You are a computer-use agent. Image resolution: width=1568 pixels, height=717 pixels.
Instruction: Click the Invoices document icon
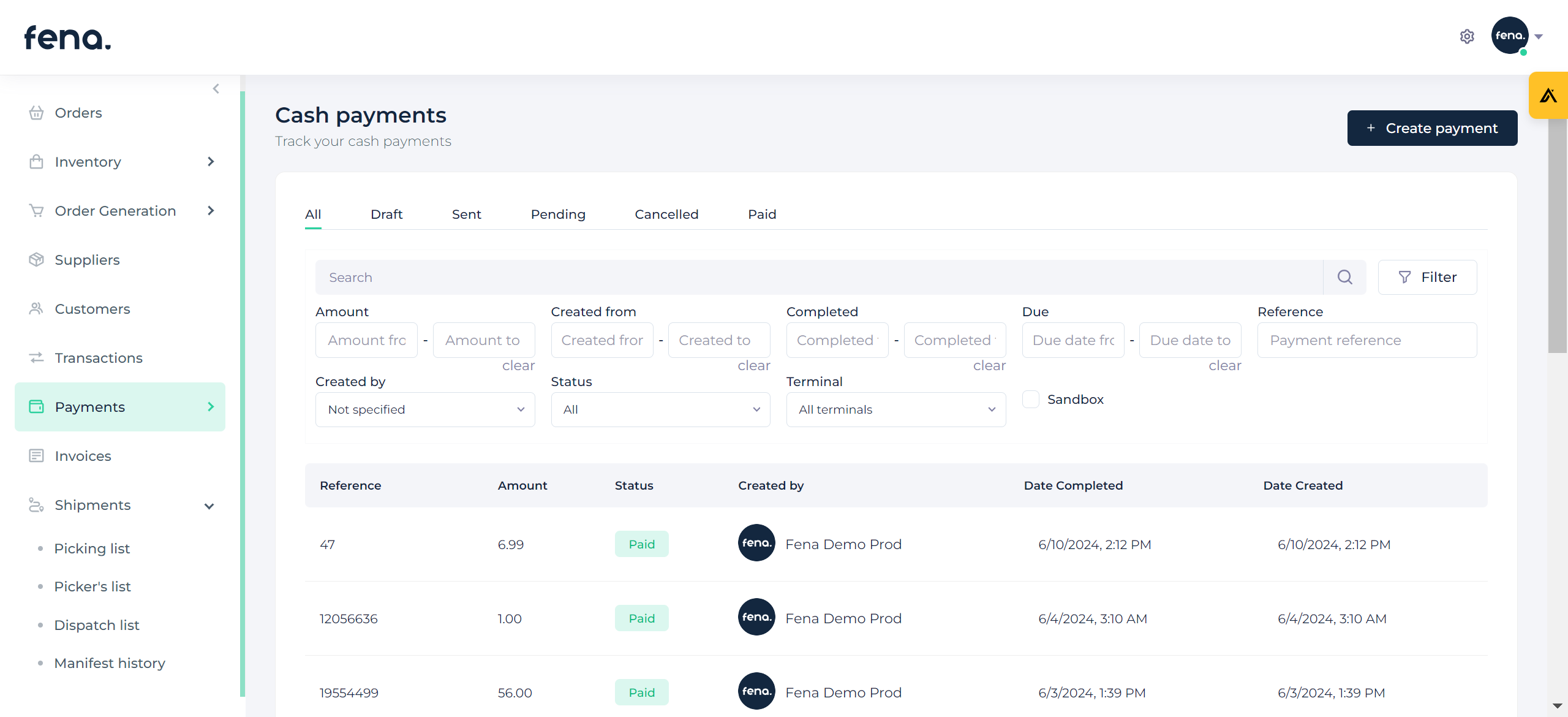[x=36, y=456]
